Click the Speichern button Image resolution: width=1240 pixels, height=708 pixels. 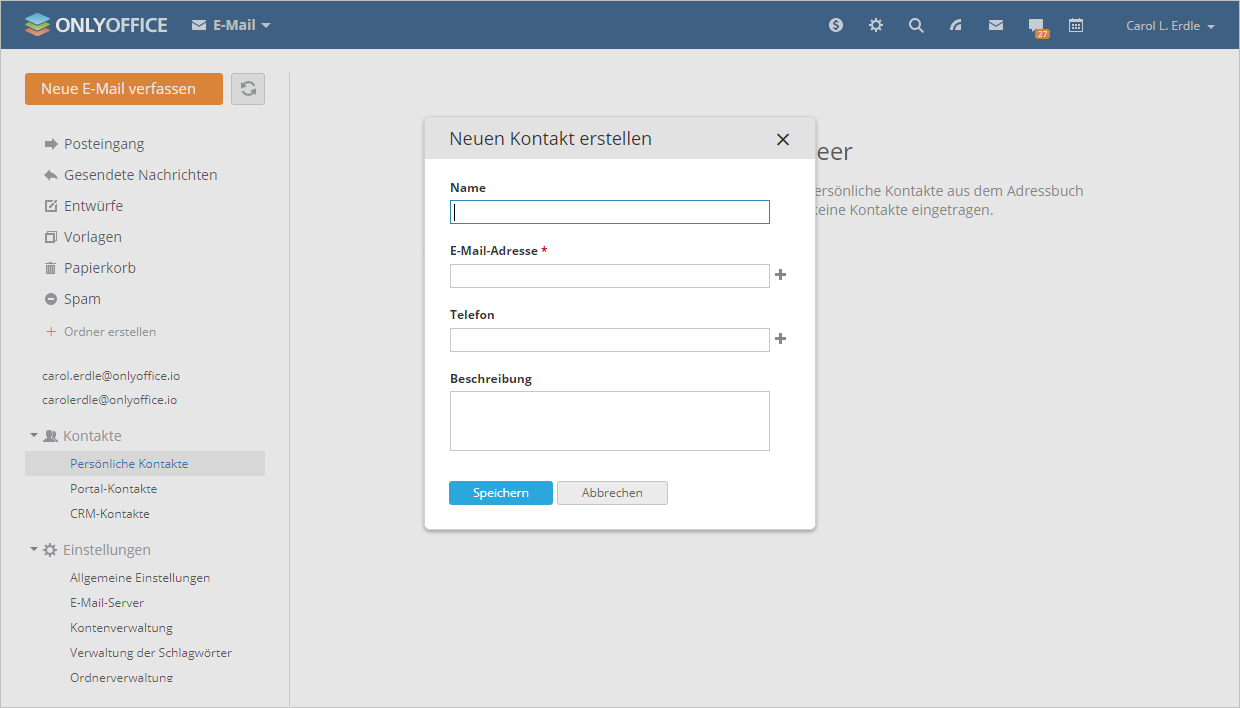(501, 493)
